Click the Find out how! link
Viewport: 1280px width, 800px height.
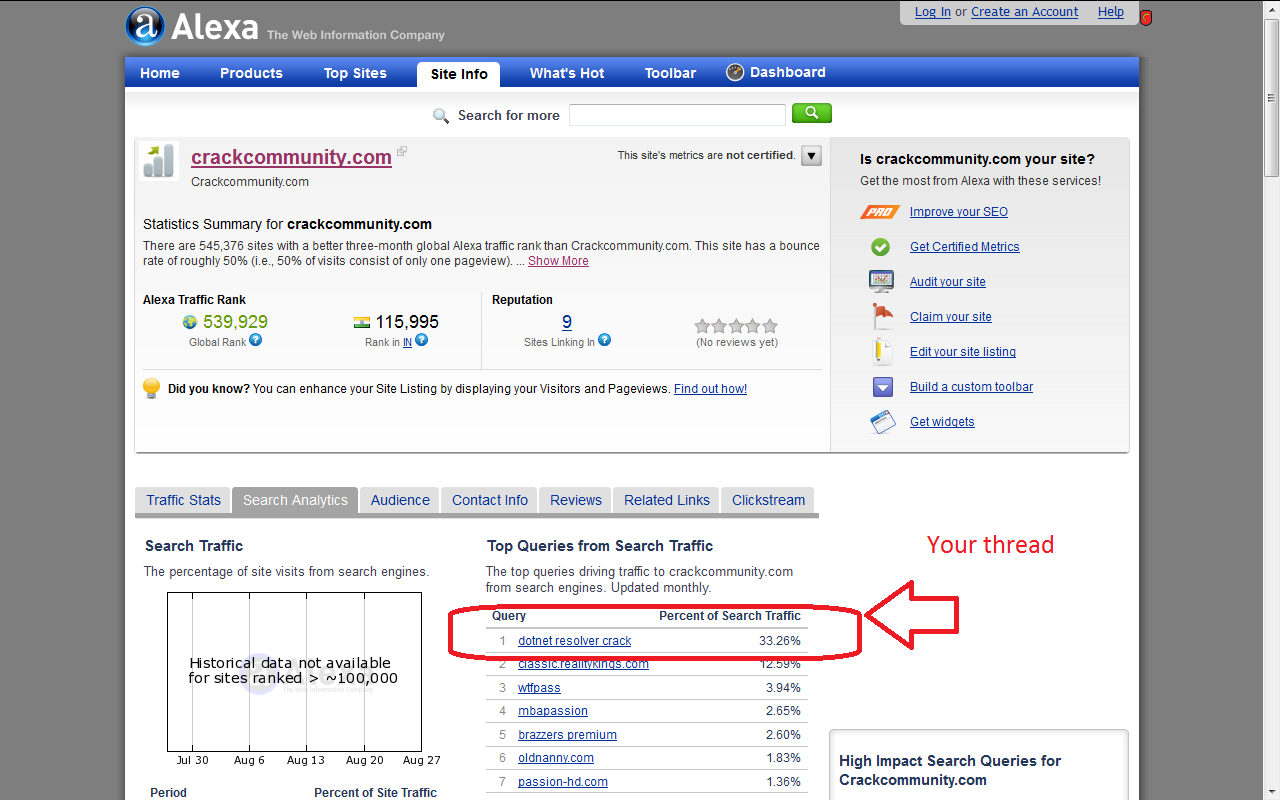(x=710, y=389)
